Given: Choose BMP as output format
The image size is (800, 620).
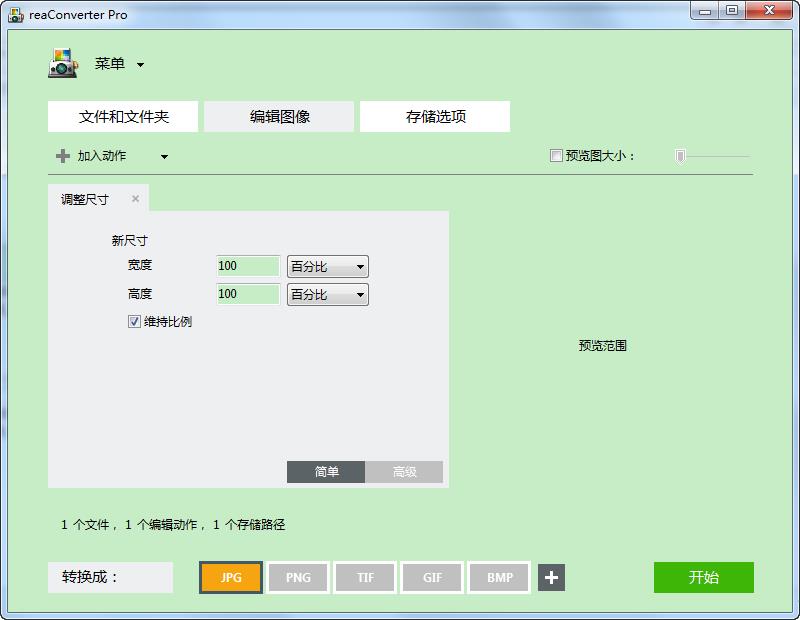Looking at the screenshot, I should click(499, 578).
